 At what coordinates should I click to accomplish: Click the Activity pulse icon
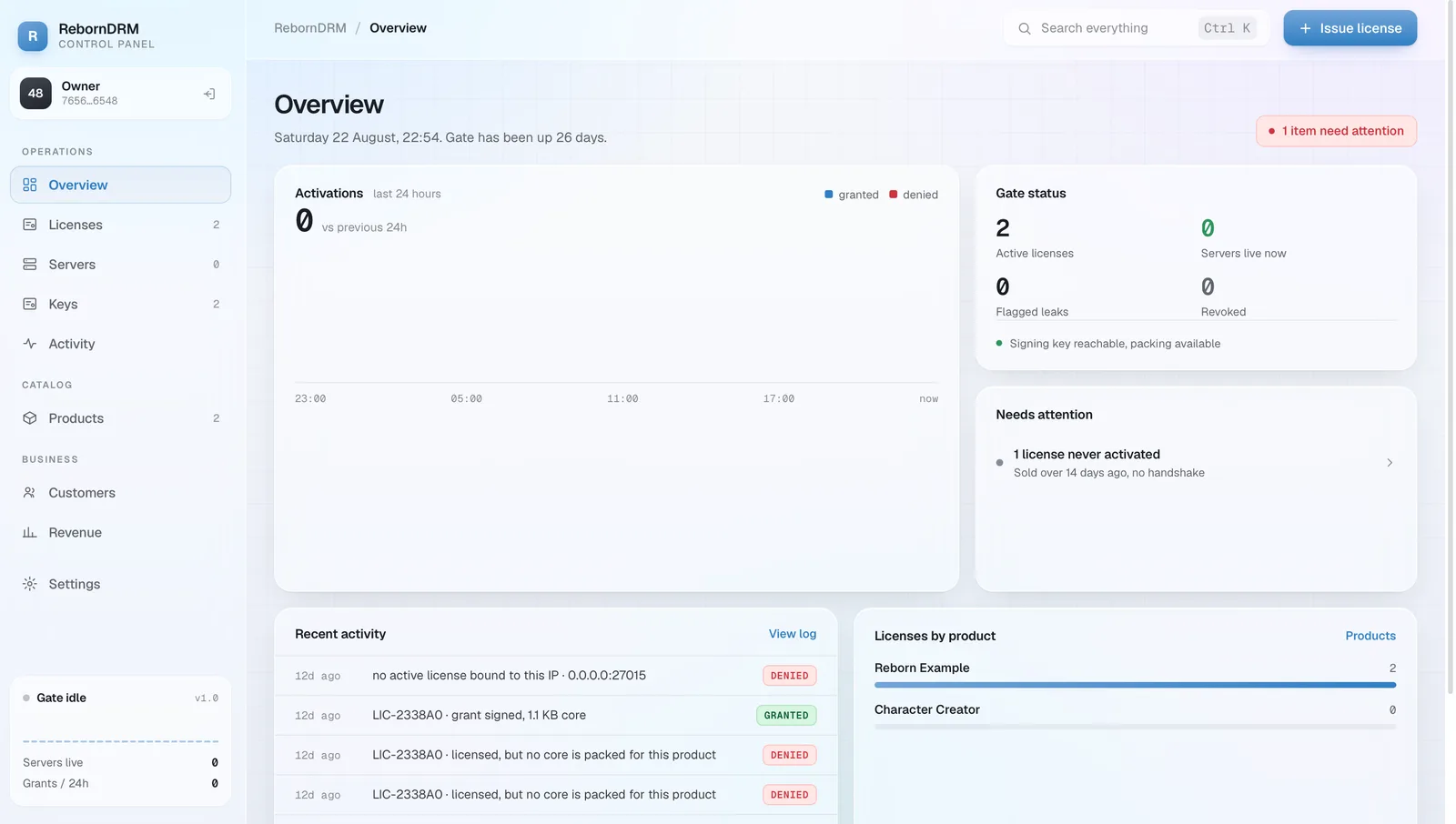(30, 344)
